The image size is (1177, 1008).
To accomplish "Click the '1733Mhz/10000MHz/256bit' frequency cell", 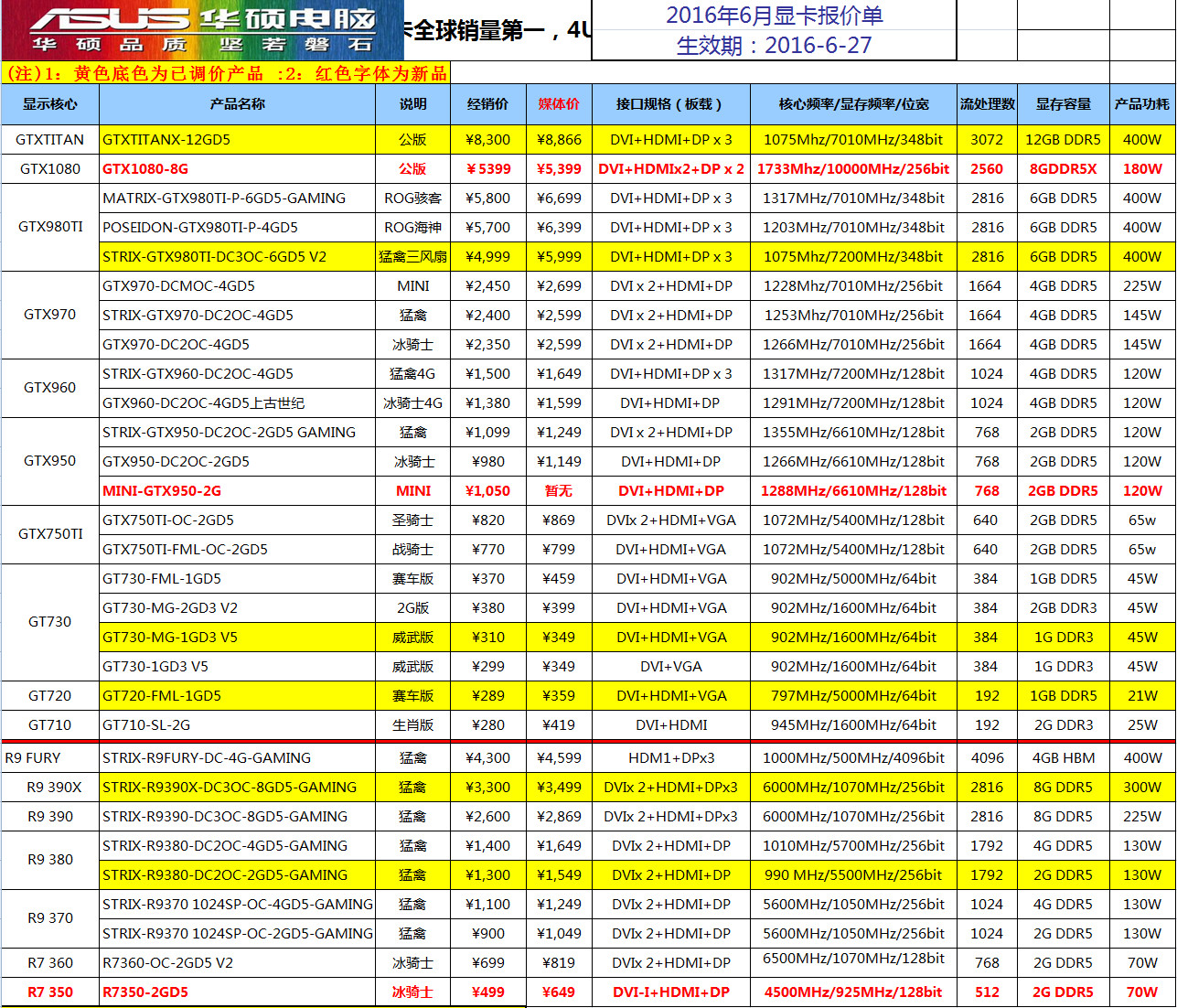I will pyautogui.click(x=854, y=169).
